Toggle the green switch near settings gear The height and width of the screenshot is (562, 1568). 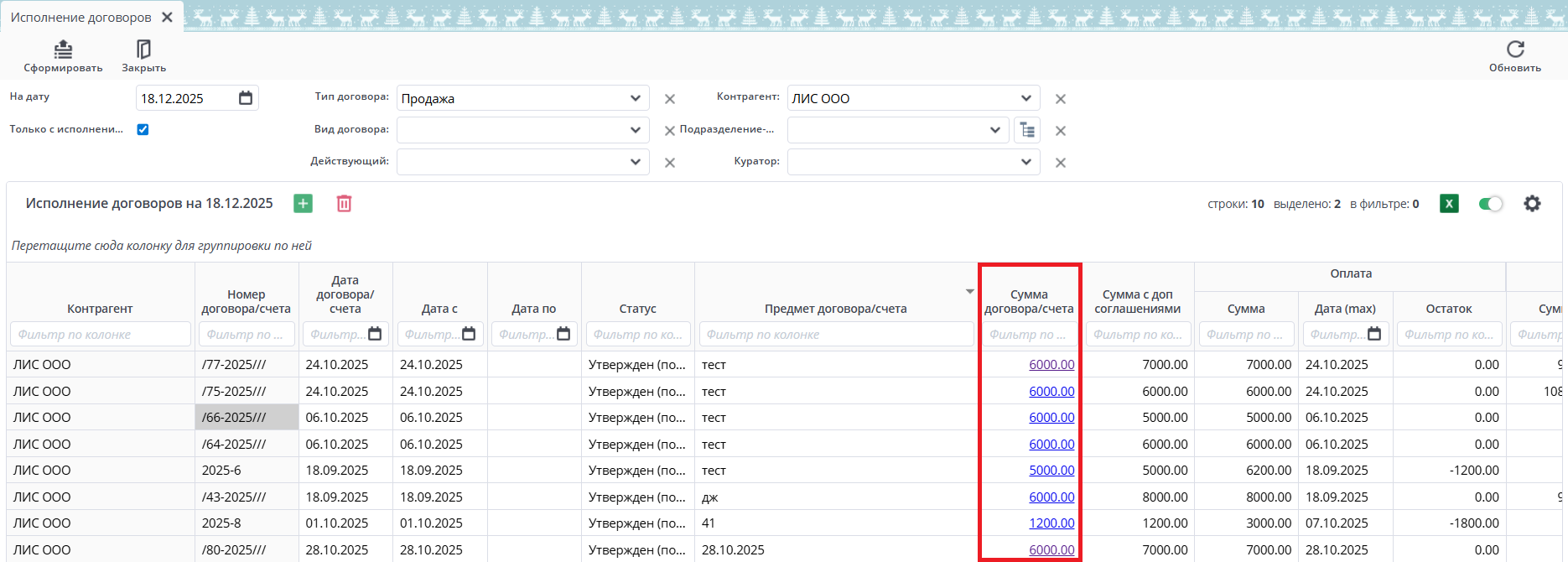1490,204
